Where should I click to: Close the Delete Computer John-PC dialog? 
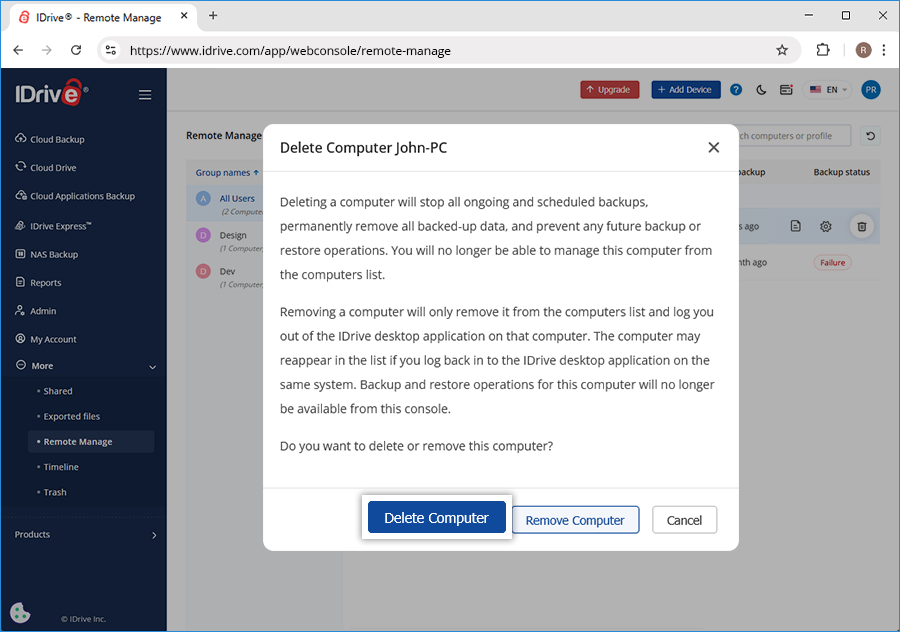click(x=713, y=148)
